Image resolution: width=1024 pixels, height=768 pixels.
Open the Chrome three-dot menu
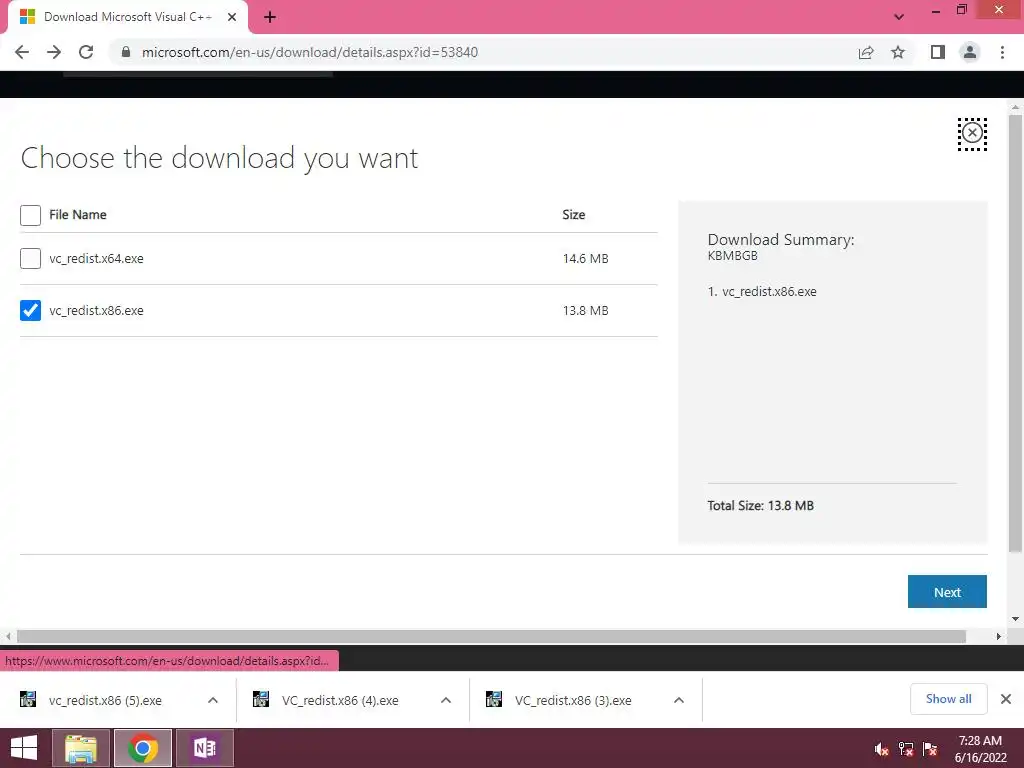point(1002,52)
